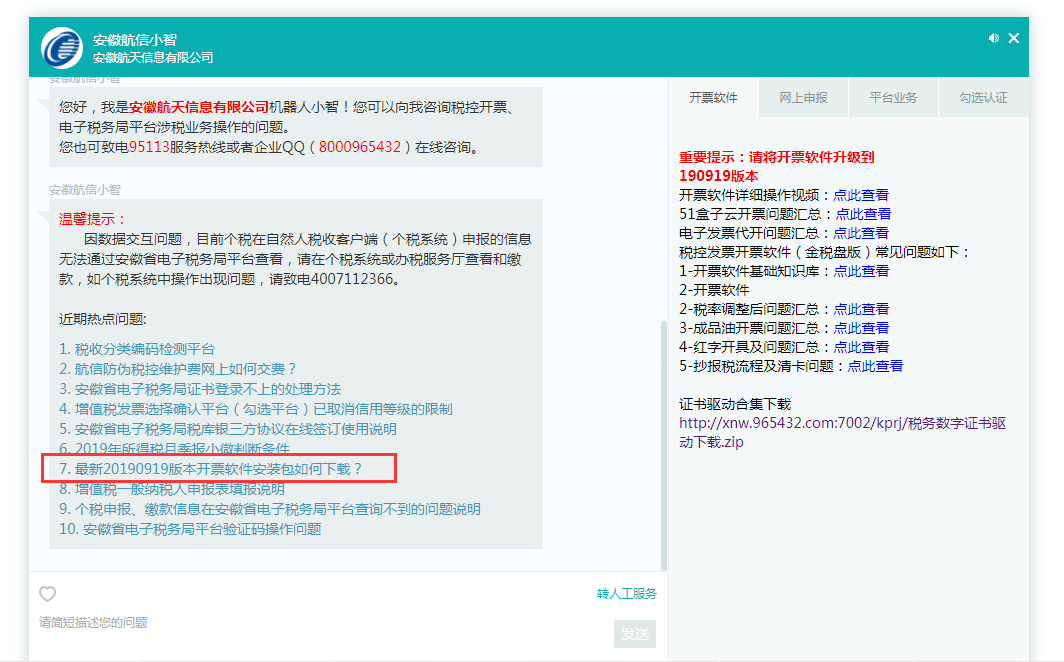Viewport: 1064px width, 662px height.
Task: Click the 重要提示 upgrade notice text
Action: click(x=776, y=167)
